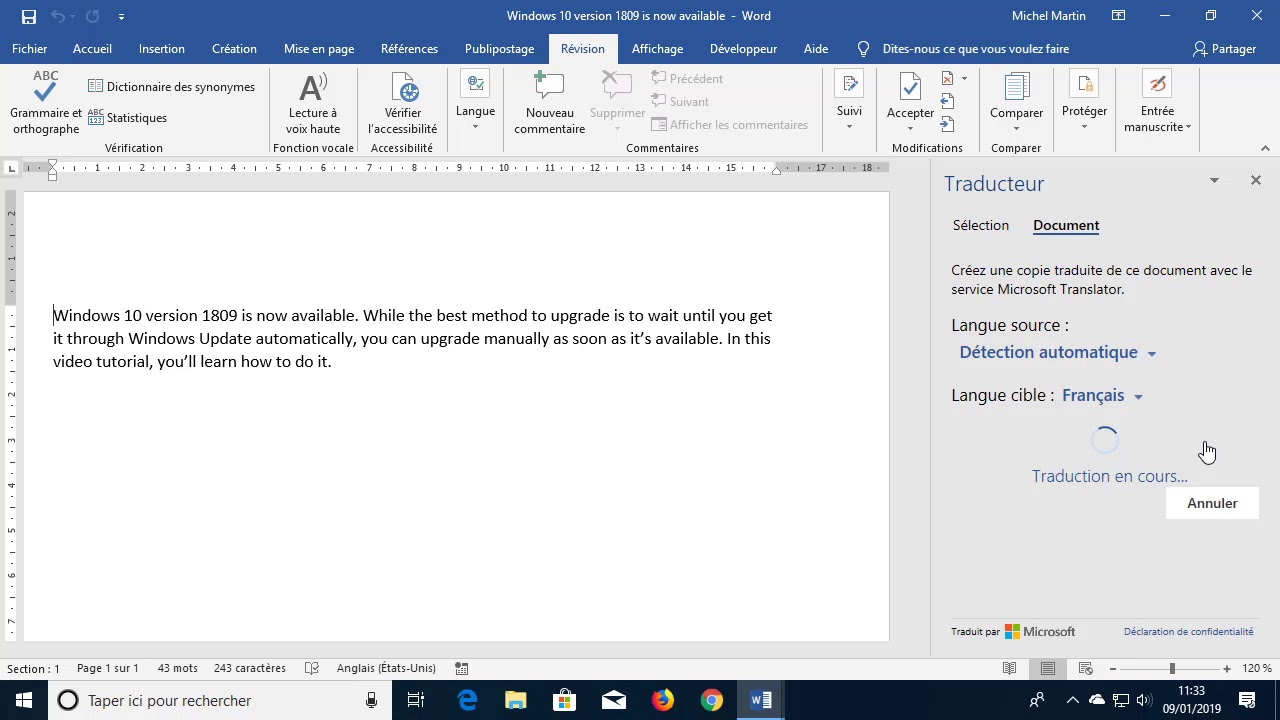Close the Traducteur pane
The image size is (1280, 720).
pos(1255,181)
